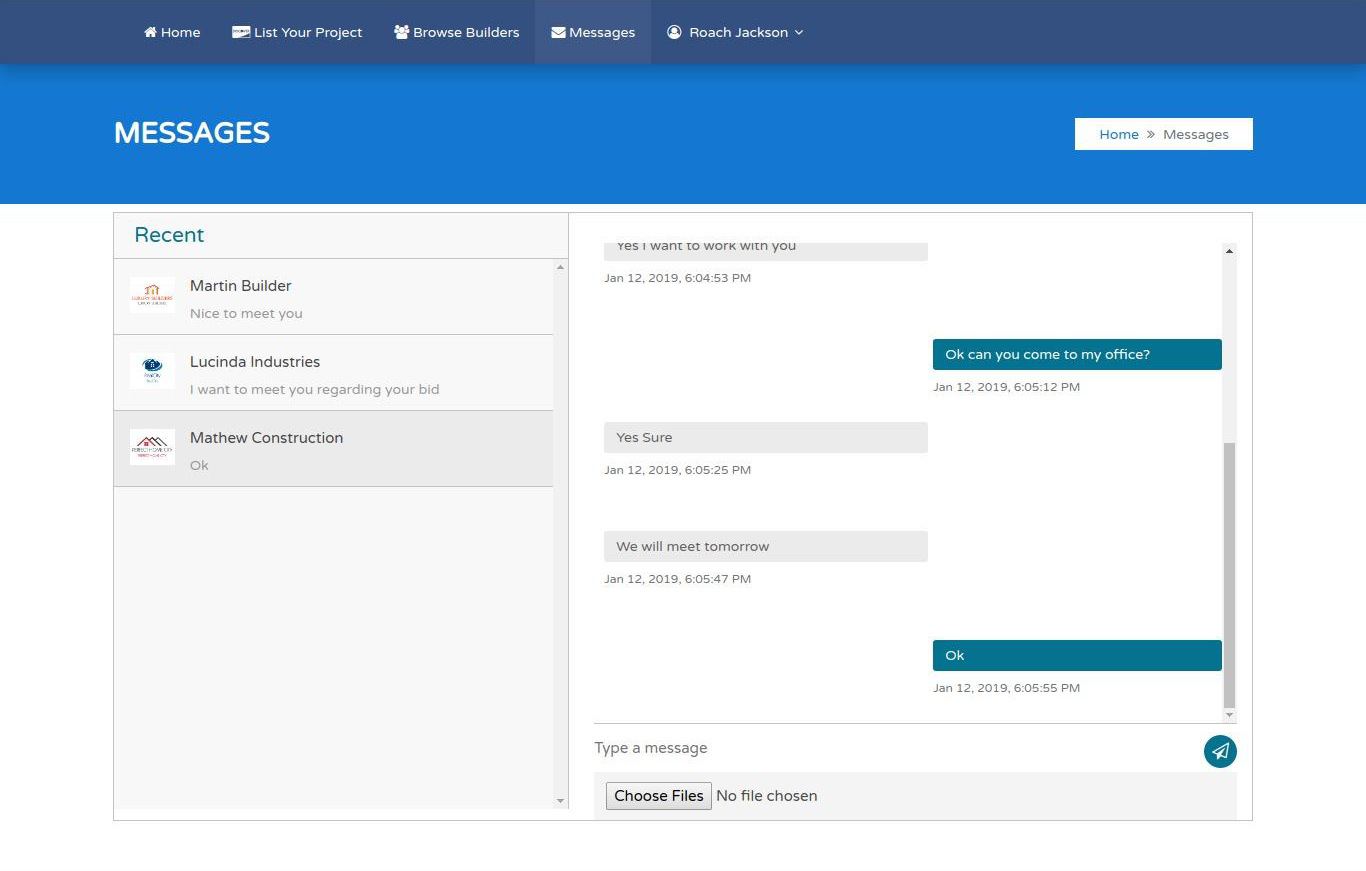The image size is (1366, 871).
Task: Focus the Type a message field
Action: pos(890,748)
